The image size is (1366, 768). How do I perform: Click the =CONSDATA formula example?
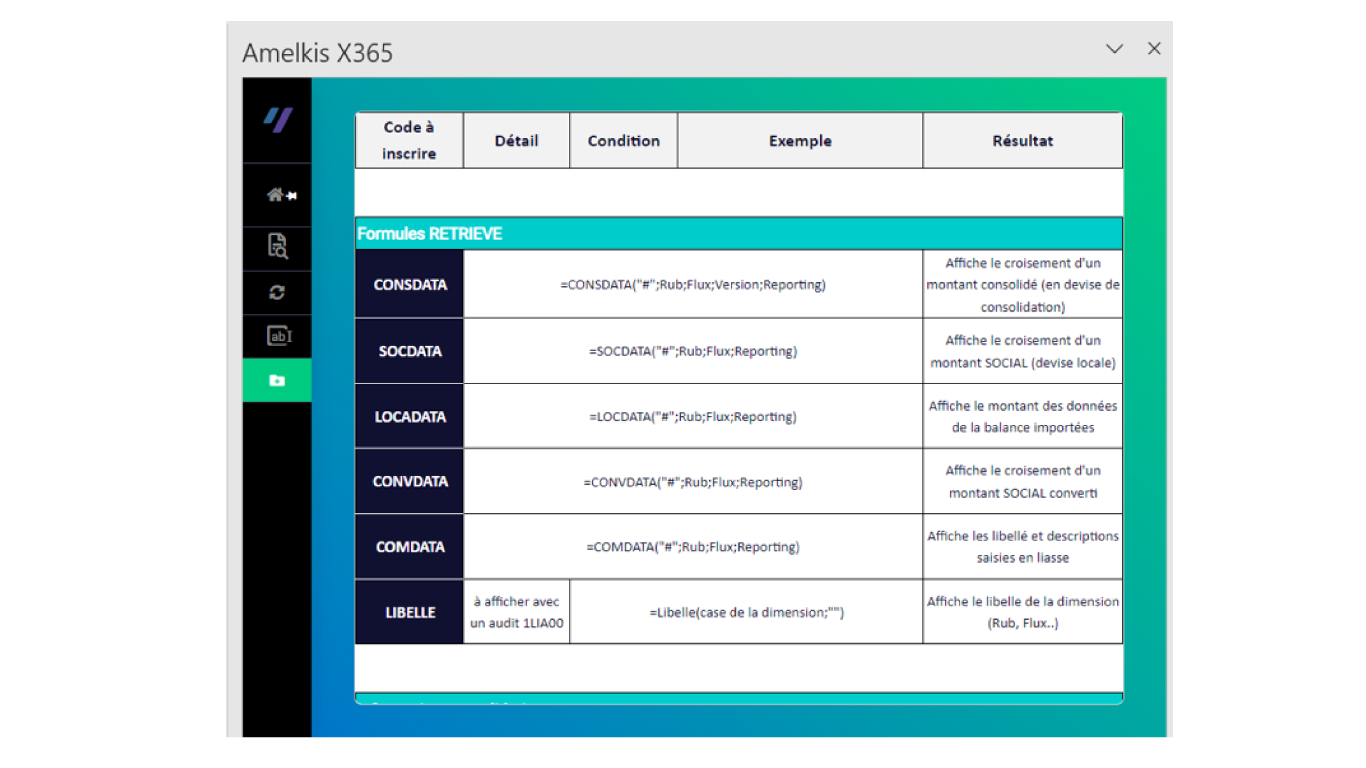(693, 284)
